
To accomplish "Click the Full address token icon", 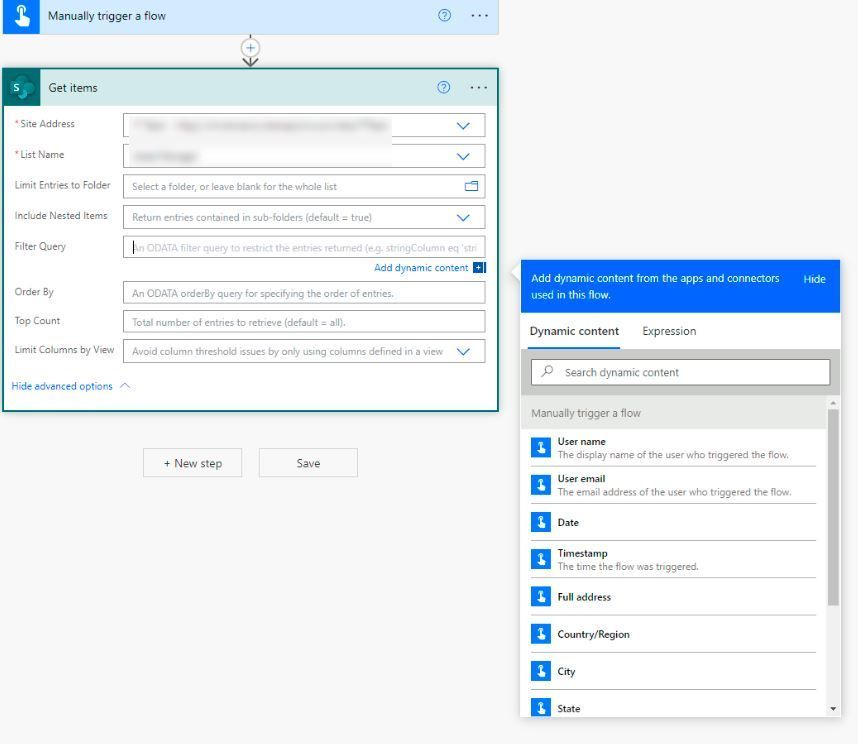I will pos(541,596).
